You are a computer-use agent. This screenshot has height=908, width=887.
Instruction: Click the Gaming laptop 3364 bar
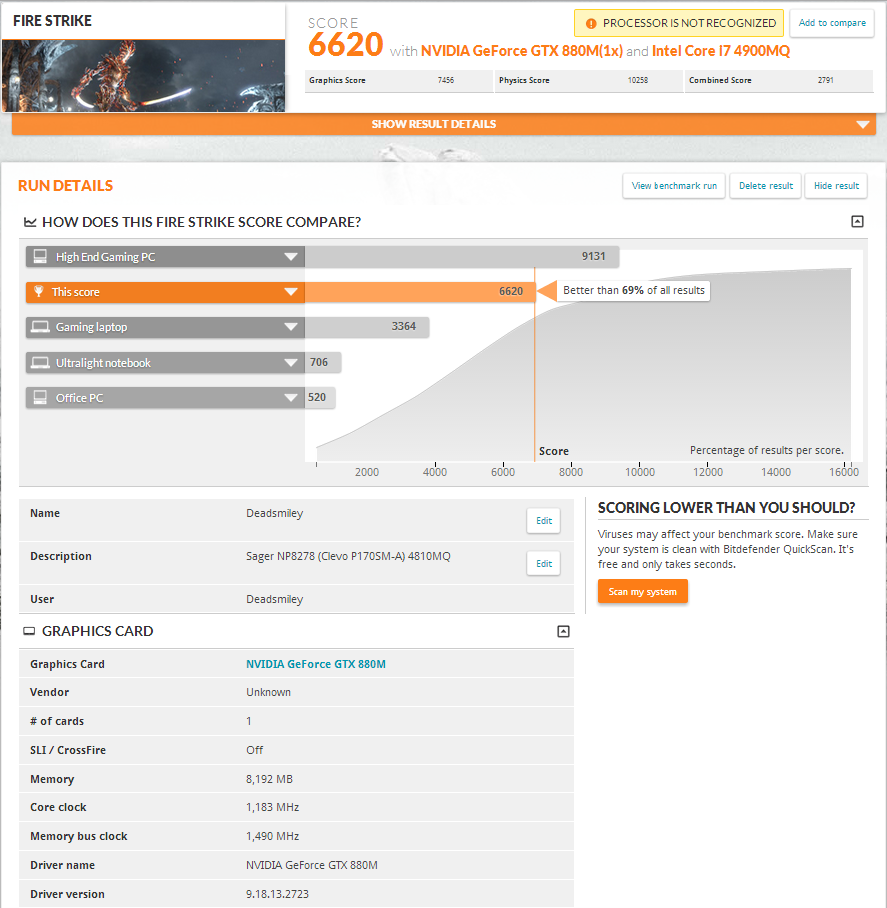coord(367,327)
